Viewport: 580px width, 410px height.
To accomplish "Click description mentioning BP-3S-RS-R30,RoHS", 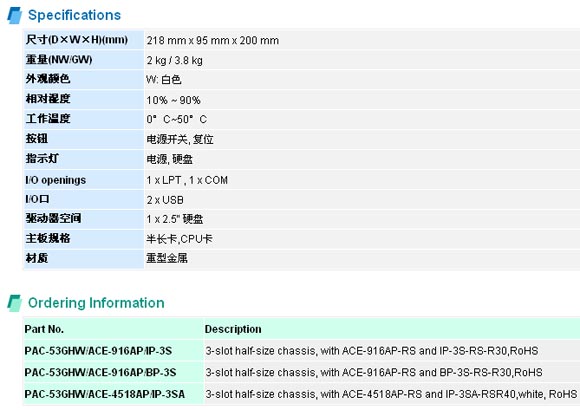I will pyautogui.click(x=374, y=372).
